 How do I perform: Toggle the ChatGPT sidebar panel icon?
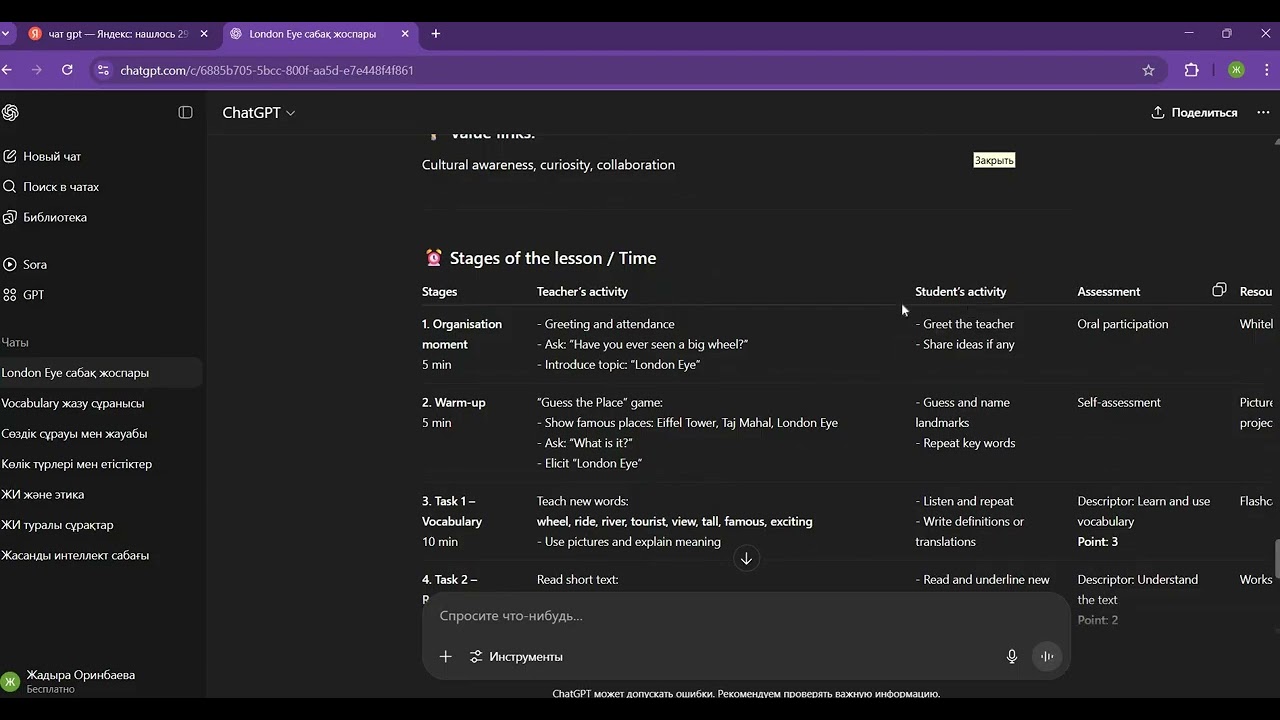pyautogui.click(x=185, y=113)
